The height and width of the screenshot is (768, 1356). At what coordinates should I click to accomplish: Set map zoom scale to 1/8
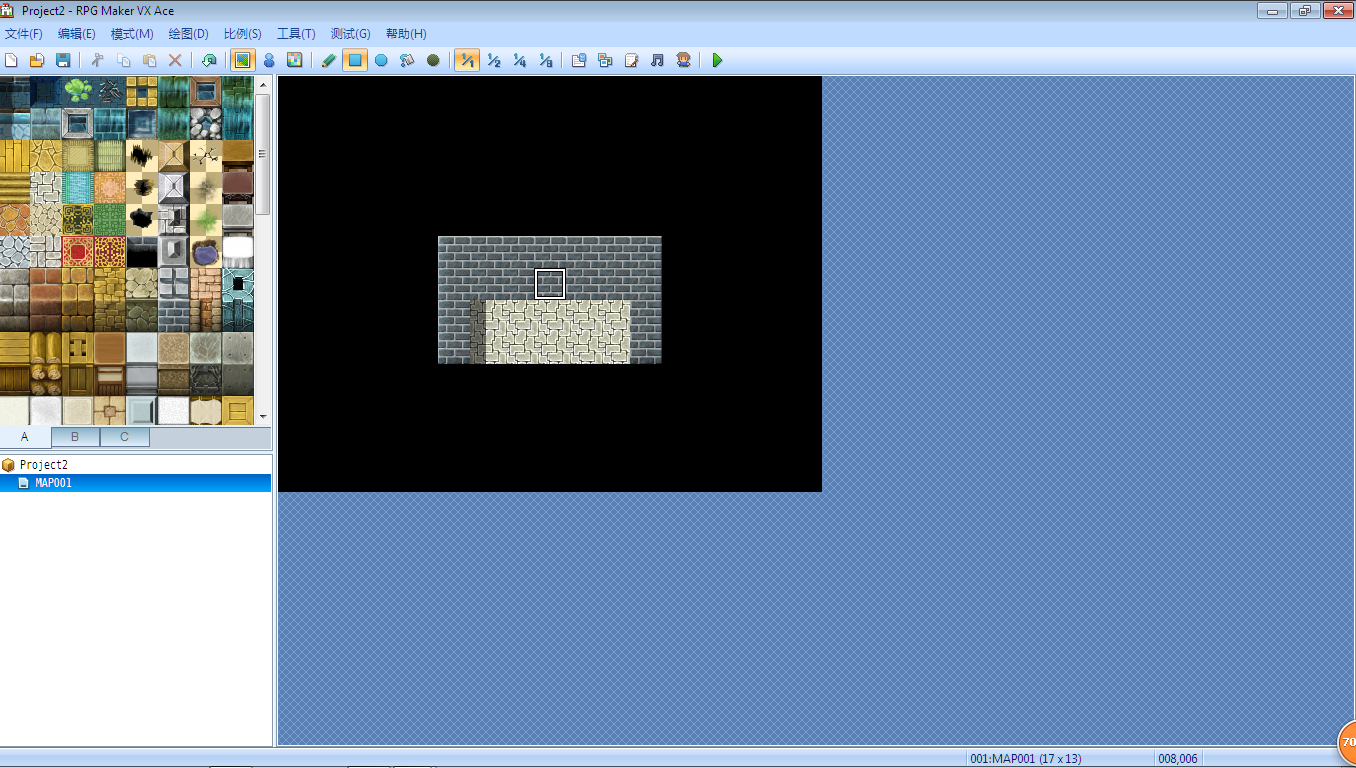pos(546,60)
